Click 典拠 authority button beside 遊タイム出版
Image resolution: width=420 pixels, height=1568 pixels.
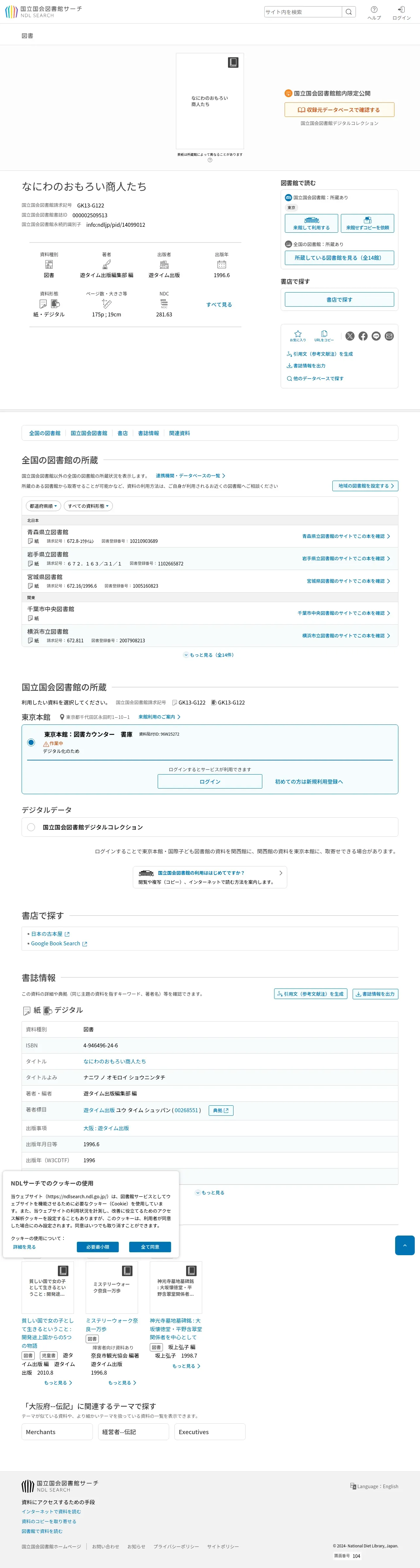click(221, 1110)
